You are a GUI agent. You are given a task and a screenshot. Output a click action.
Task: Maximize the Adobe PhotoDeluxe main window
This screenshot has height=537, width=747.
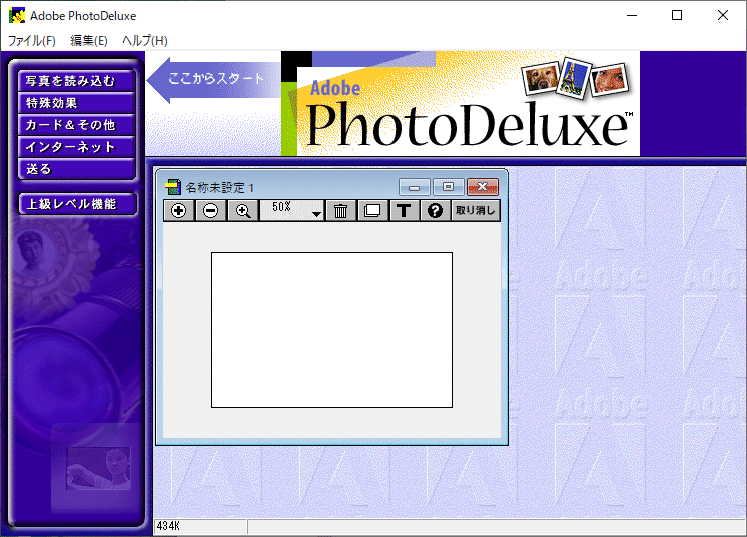pos(676,15)
